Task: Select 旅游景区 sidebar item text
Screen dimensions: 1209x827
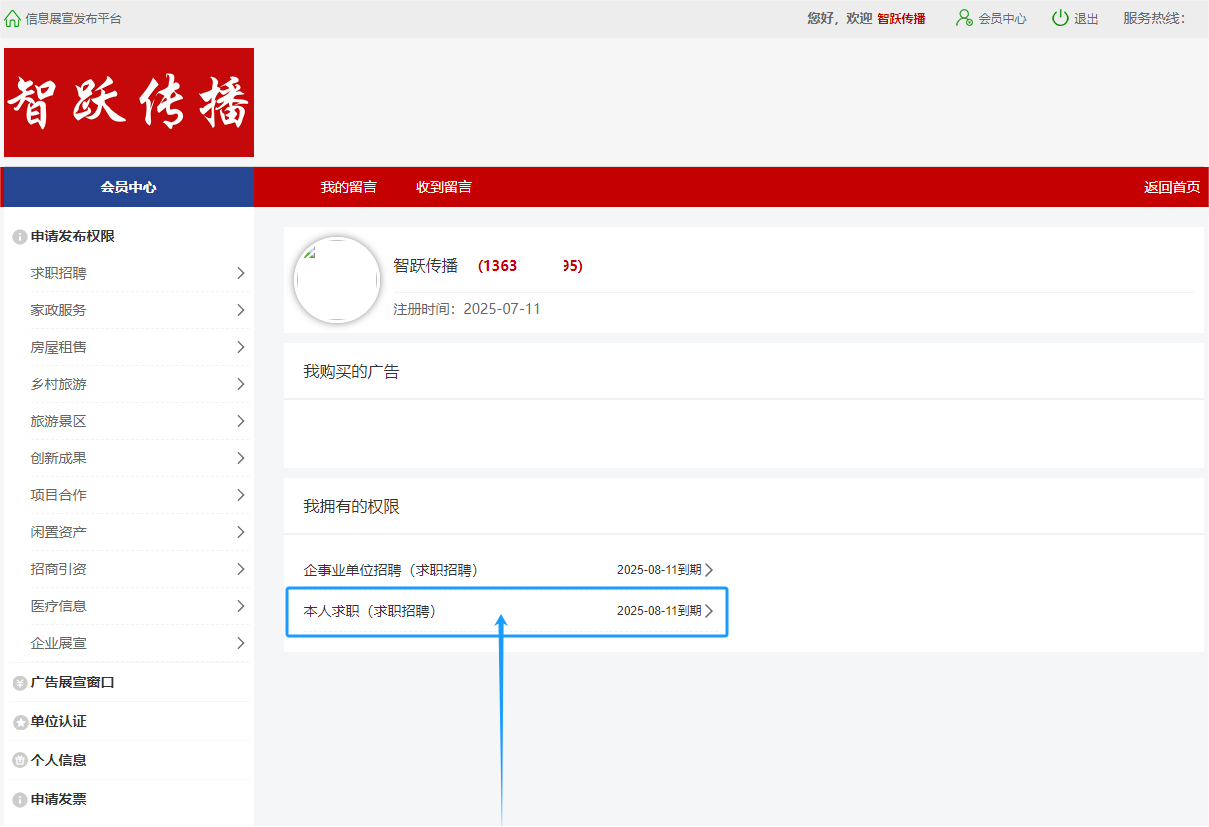Action: [59, 421]
